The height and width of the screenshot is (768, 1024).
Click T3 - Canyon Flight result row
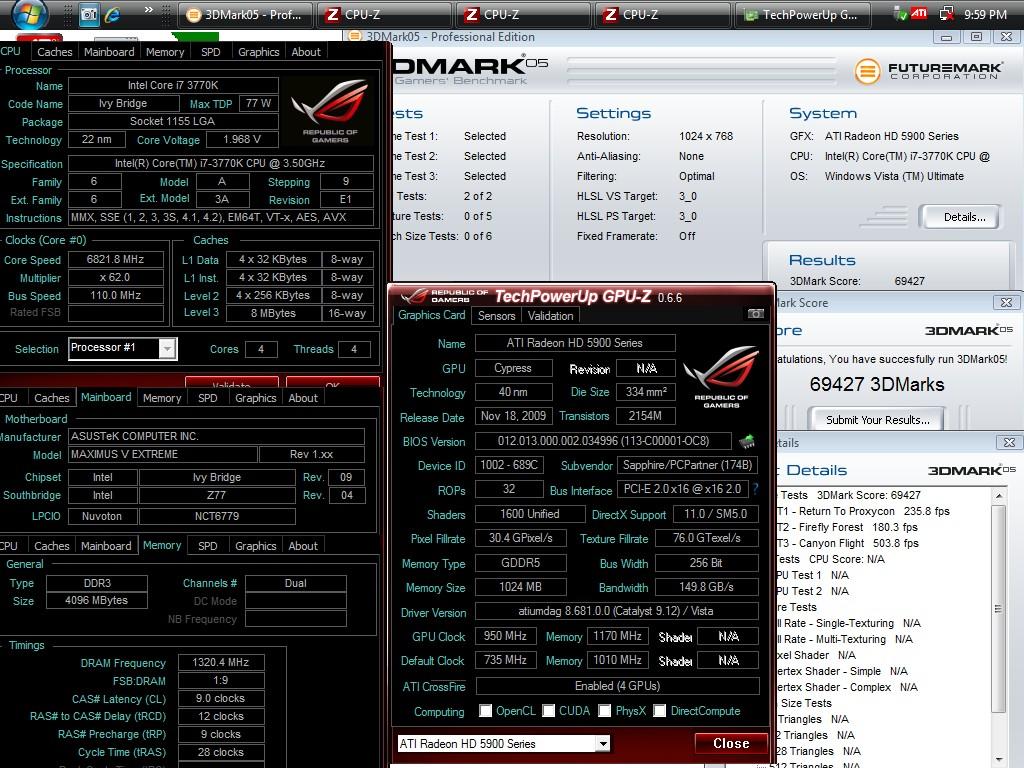pos(848,543)
